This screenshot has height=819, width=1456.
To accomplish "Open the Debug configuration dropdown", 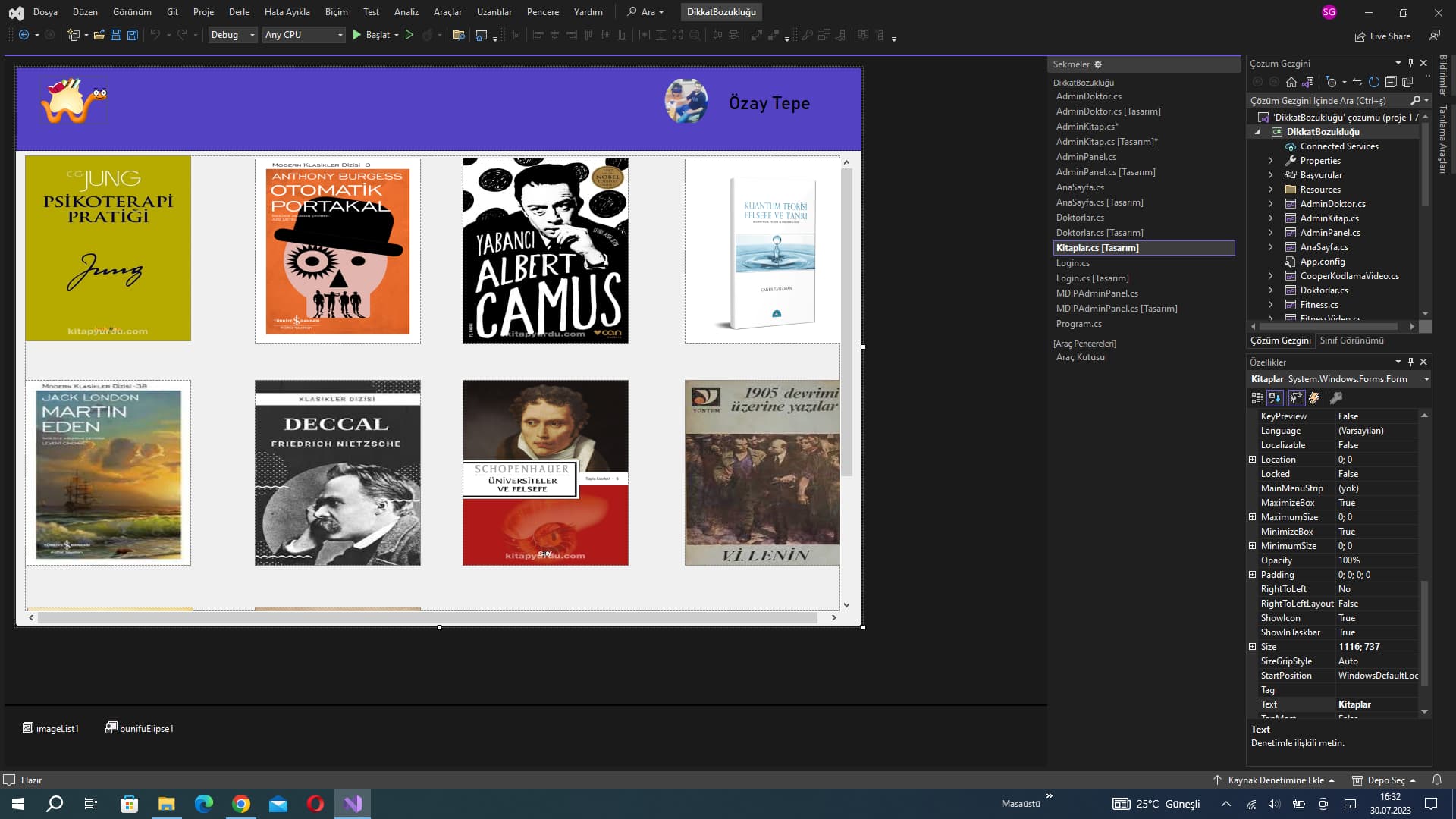I will (233, 35).
